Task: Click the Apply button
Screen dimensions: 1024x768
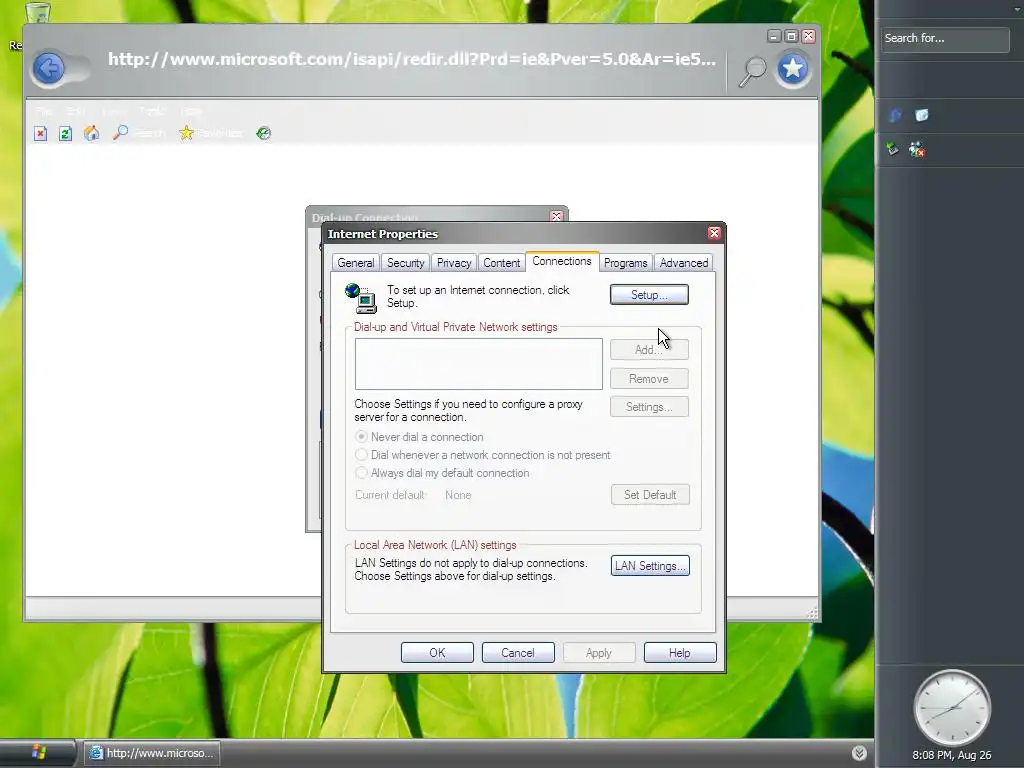Action: (x=599, y=652)
